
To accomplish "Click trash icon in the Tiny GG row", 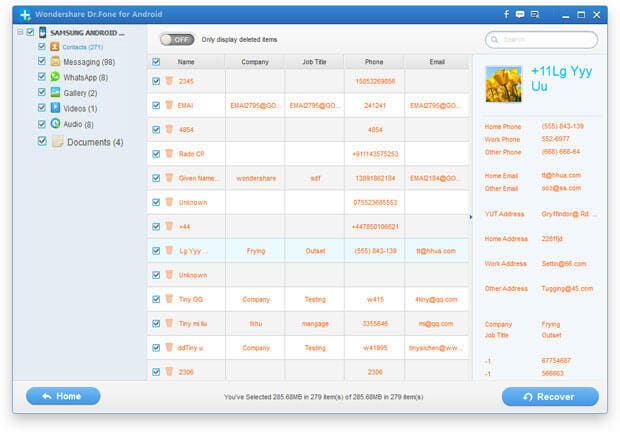I will point(169,299).
